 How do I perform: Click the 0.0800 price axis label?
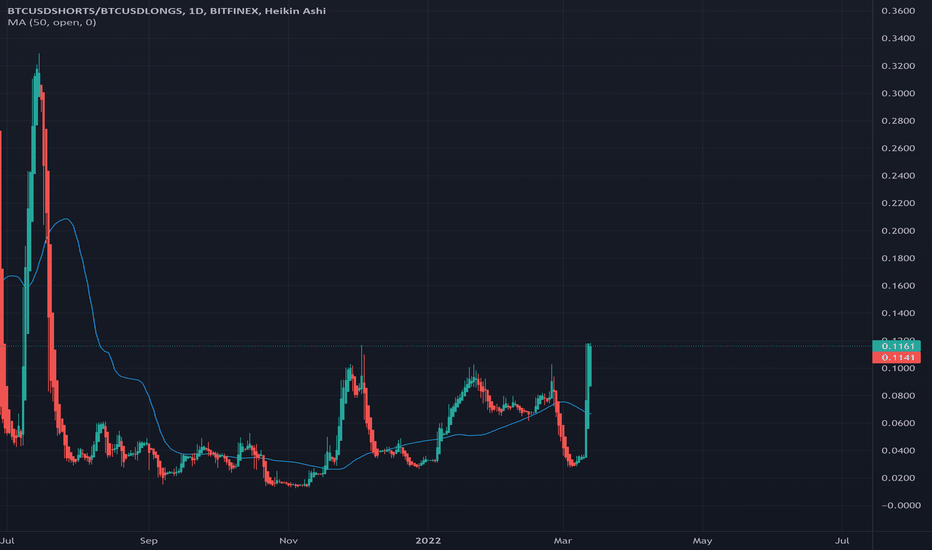pyautogui.click(x=898, y=395)
